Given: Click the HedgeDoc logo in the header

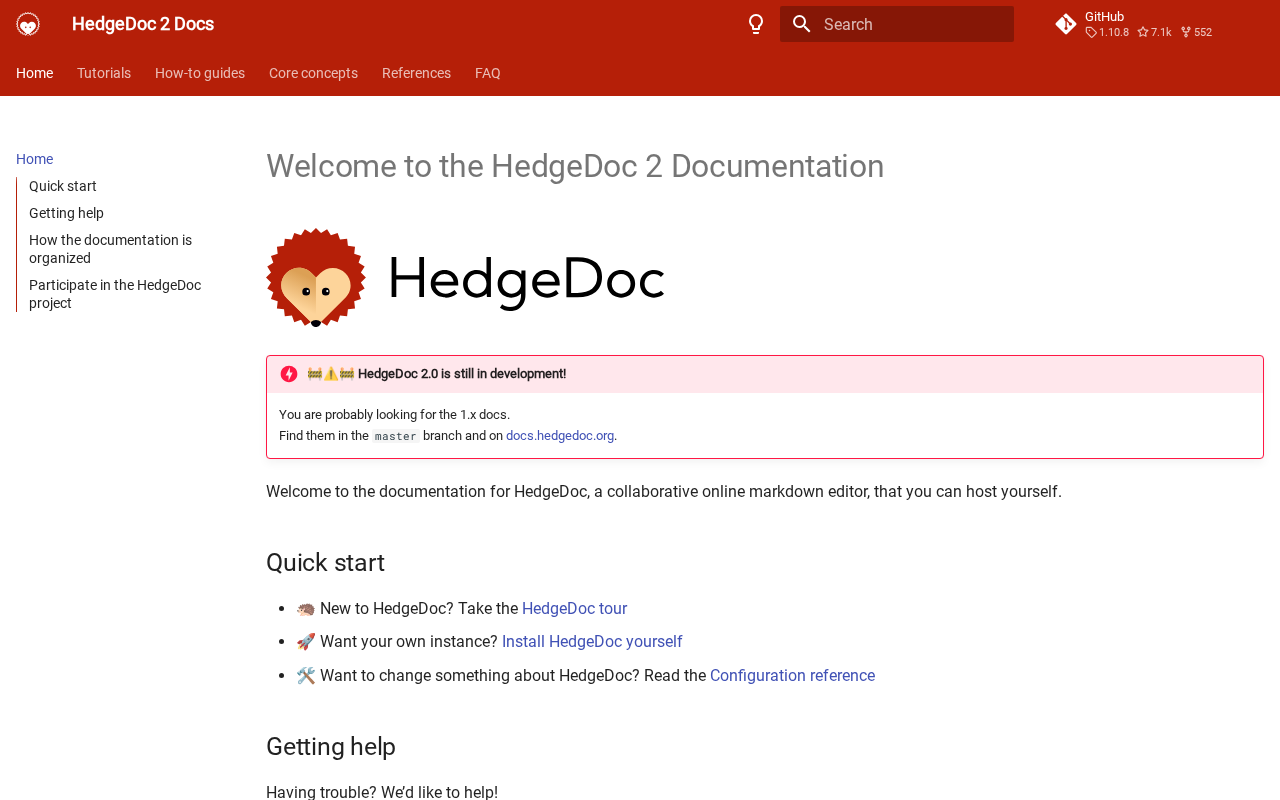Looking at the screenshot, I should click(28, 24).
